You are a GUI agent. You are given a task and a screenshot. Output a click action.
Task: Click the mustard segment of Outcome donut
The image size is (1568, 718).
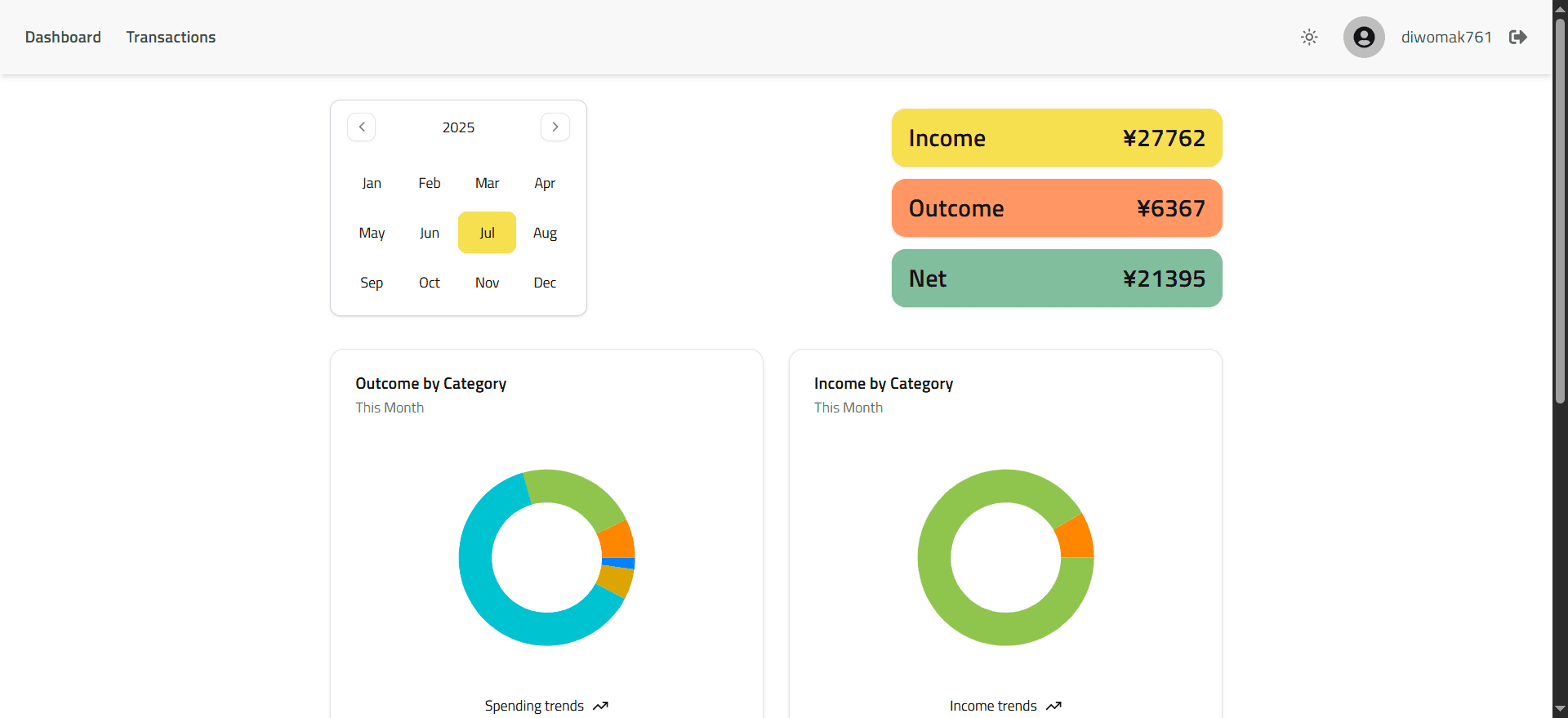coord(616,582)
